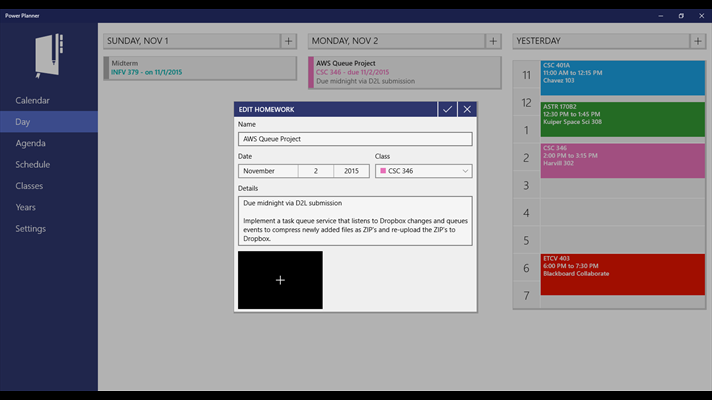Minimize the Power Planner window
The width and height of the screenshot is (712, 400).
[661, 15]
